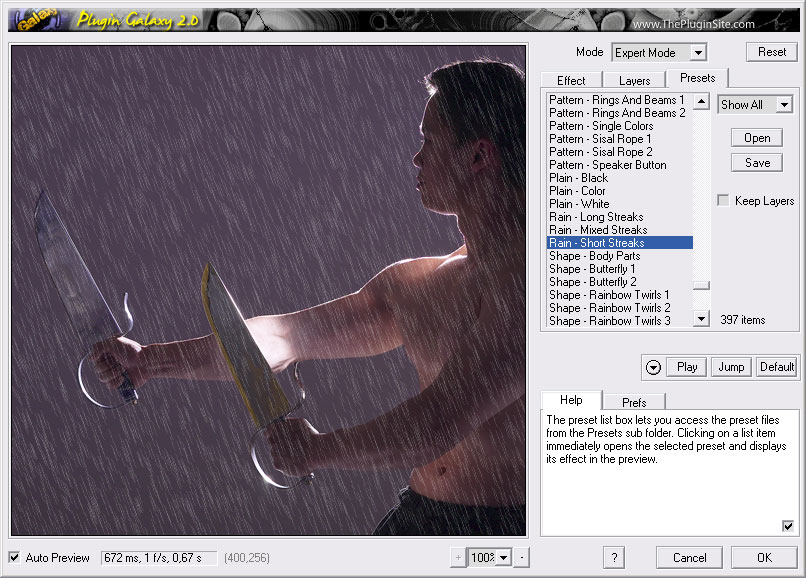Open help with the question mark button
806x578 pixels.
614,558
